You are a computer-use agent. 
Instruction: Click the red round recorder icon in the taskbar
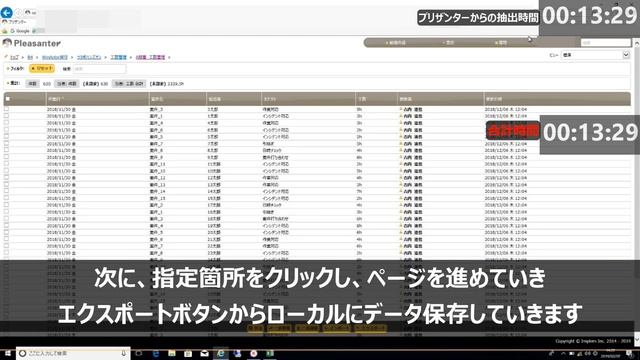[x=253, y=353]
